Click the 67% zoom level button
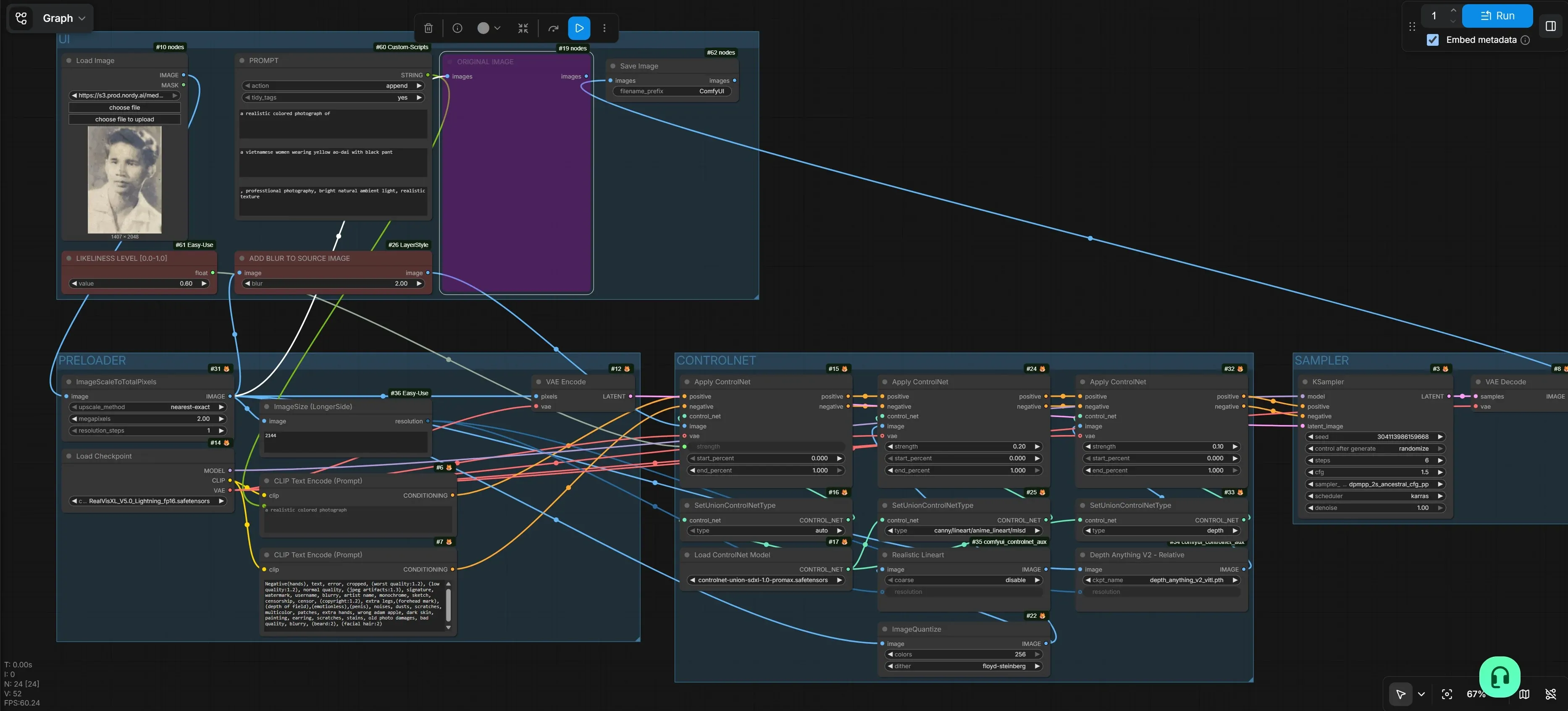The width and height of the screenshot is (1568, 711). [1476, 694]
